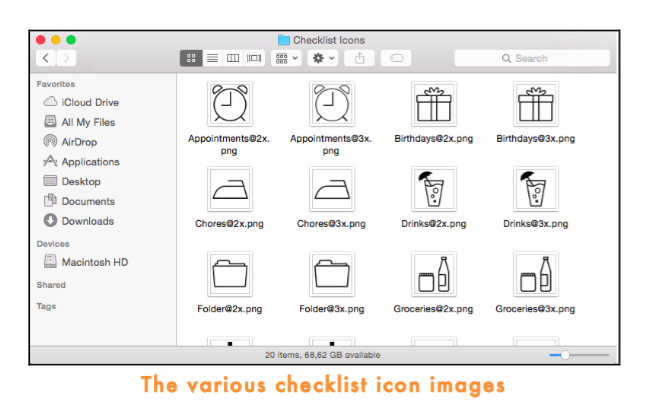This screenshot has width=646, height=412.
Task: Click the Edit Tags toolbar button
Action: 396,58
